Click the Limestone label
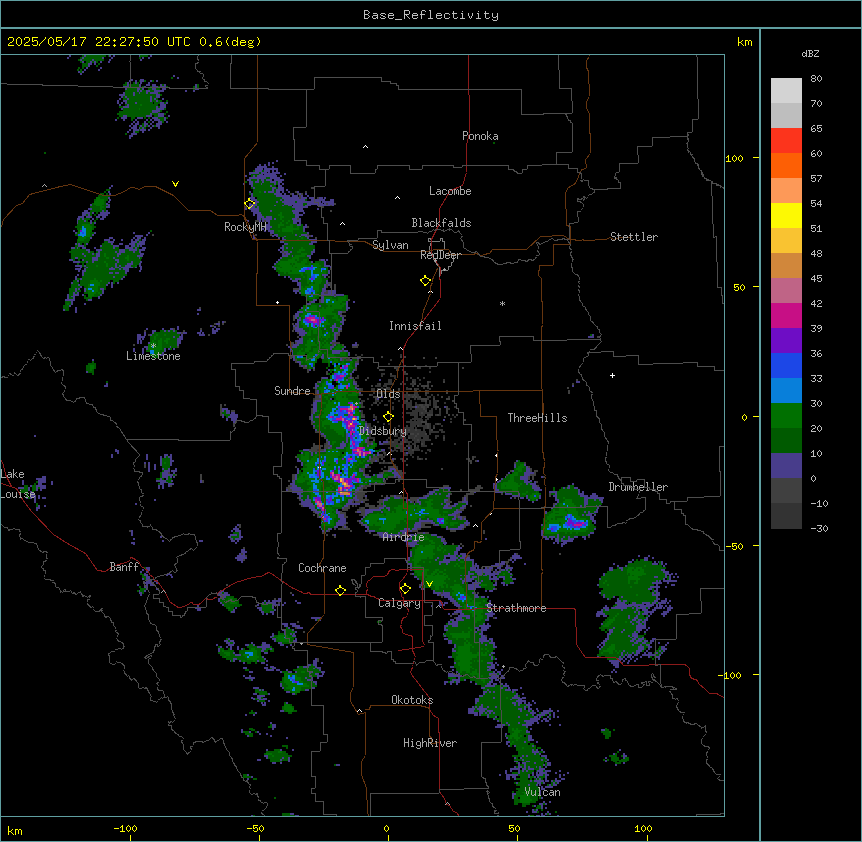 (x=153, y=356)
